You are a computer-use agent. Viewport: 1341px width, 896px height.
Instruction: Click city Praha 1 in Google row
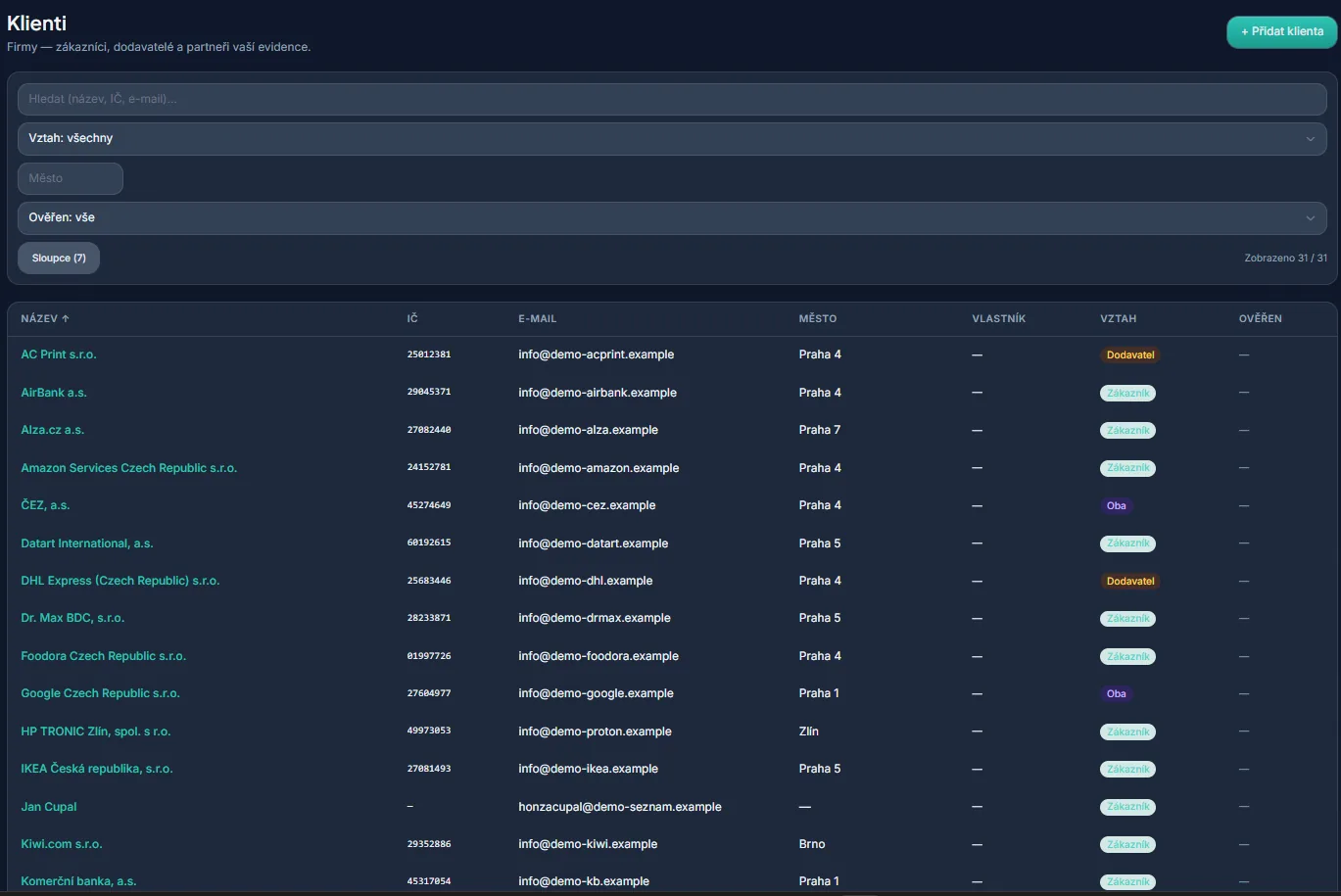click(x=819, y=693)
